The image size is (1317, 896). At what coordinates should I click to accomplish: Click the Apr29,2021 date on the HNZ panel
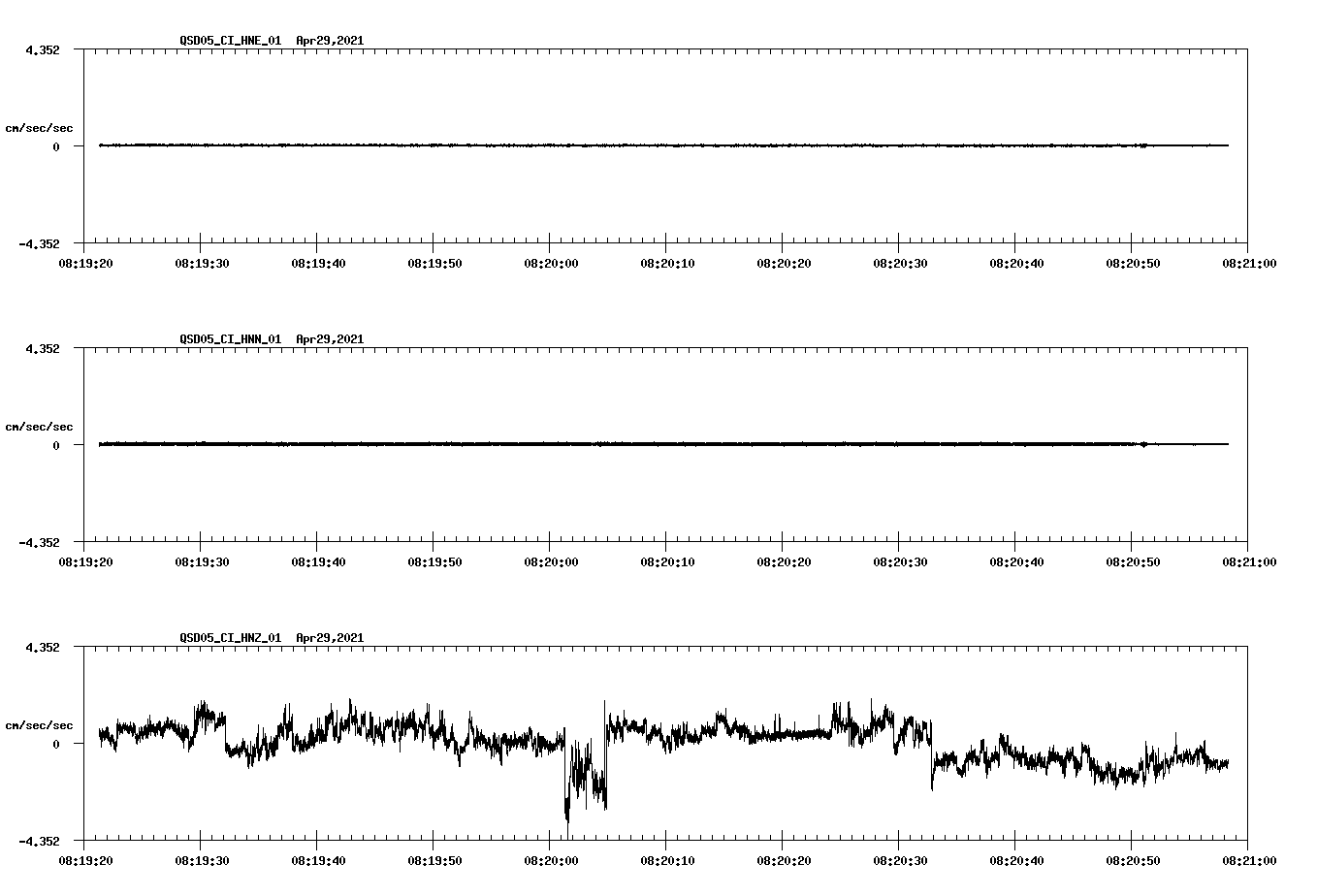pyautogui.click(x=329, y=638)
